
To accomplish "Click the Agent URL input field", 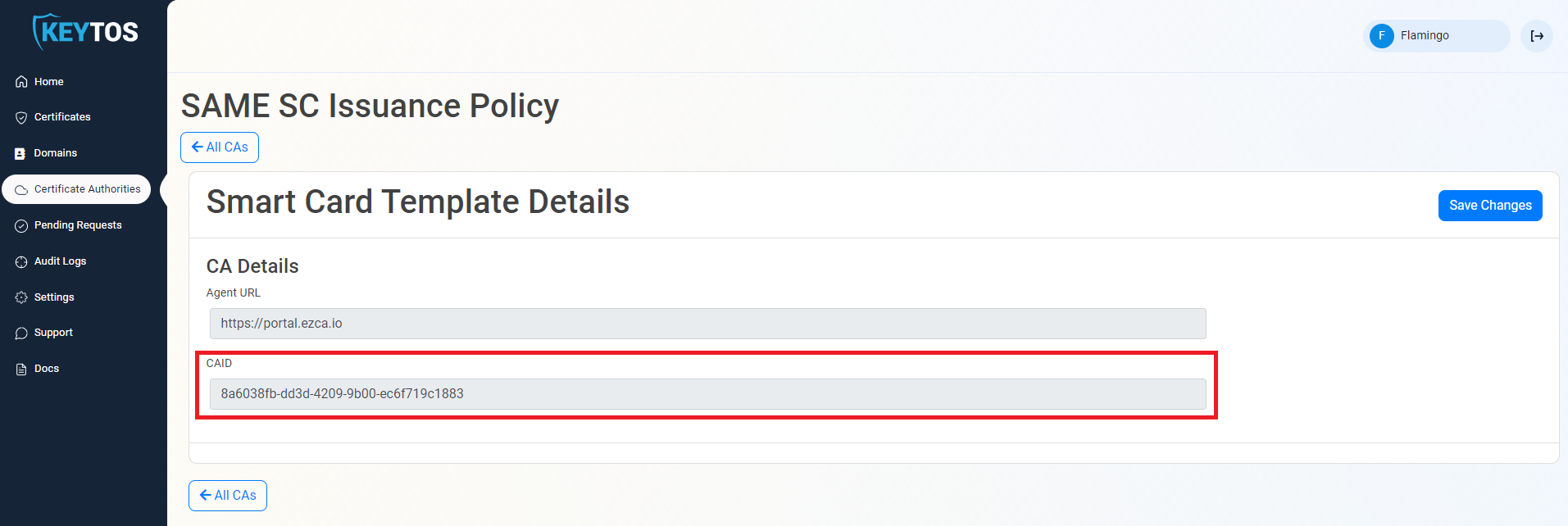I will click(707, 324).
